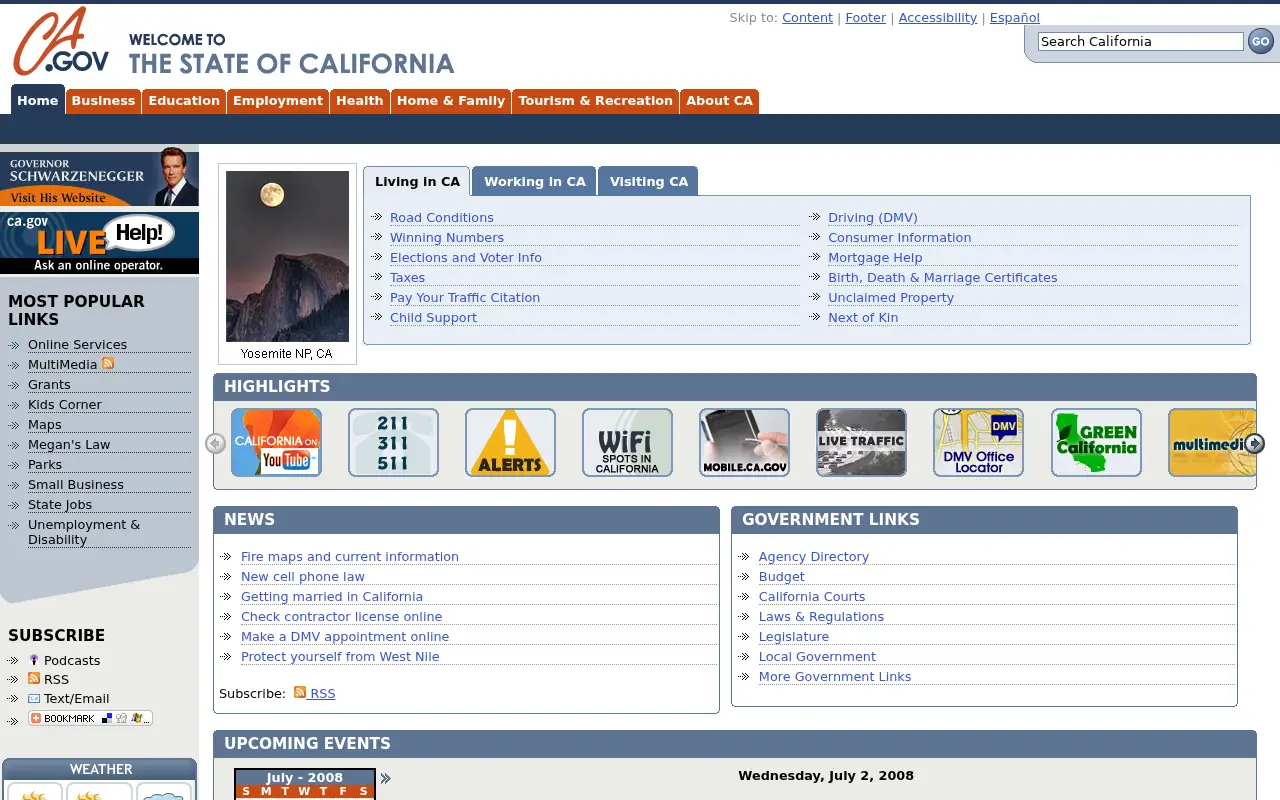Open the Live Traffic highlight icon

pos(861,442)
